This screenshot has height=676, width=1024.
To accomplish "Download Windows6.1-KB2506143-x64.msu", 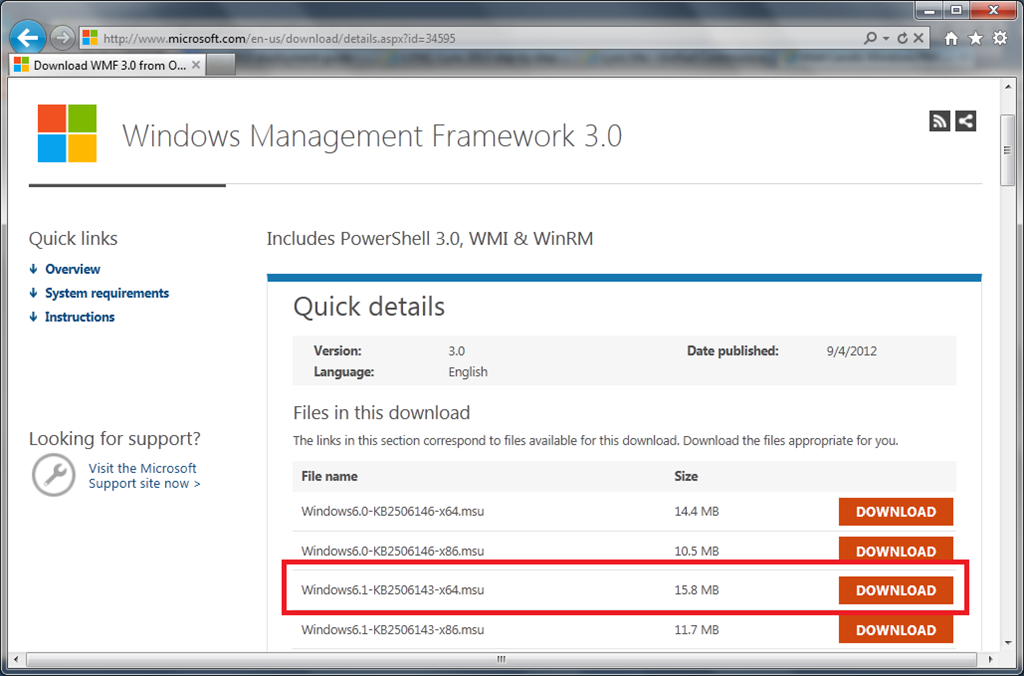I will coord(895,590).
